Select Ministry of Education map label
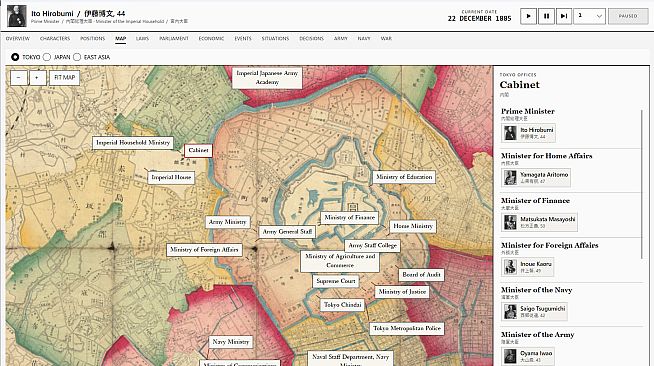This screenshot has width=654, height=366. click(x=404, y=177)
